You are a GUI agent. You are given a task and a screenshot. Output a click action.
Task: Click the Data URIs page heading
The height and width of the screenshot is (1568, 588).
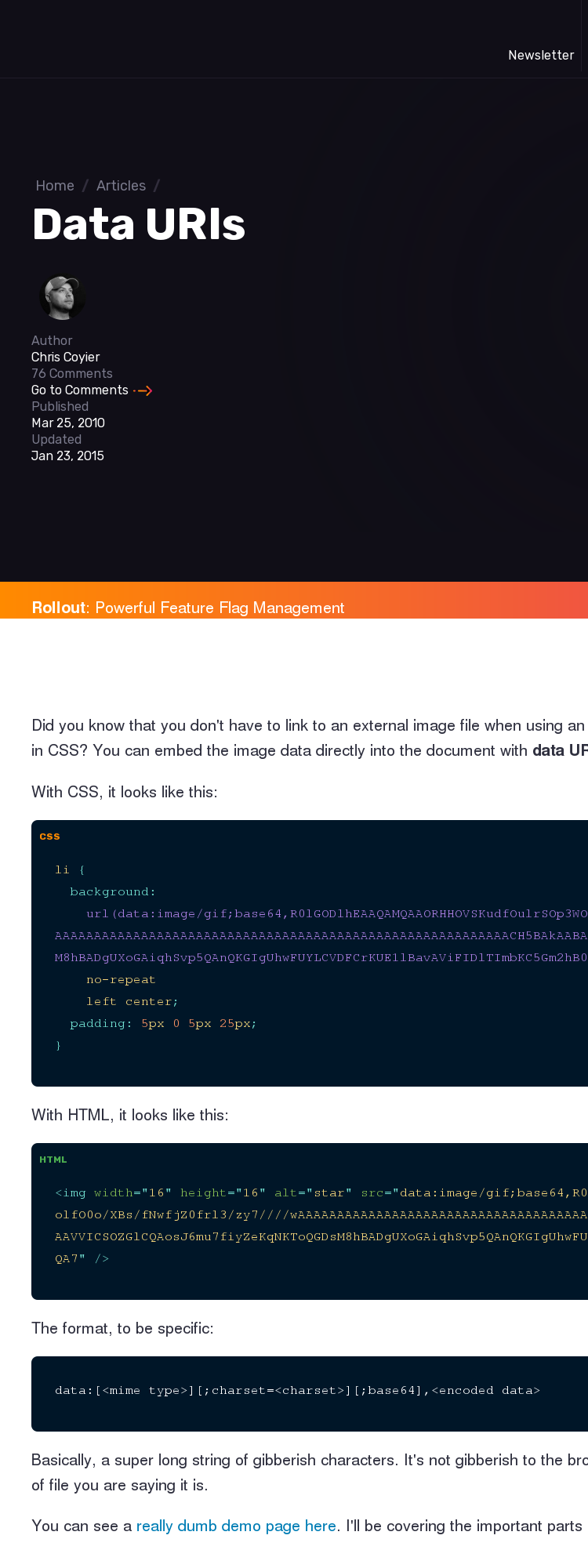[139, 224]
